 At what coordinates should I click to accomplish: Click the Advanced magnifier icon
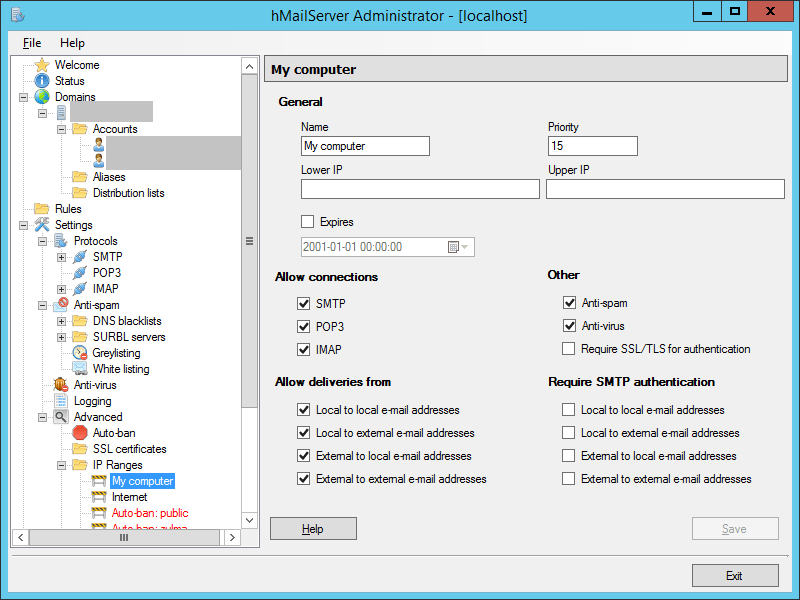click(61, 416)
